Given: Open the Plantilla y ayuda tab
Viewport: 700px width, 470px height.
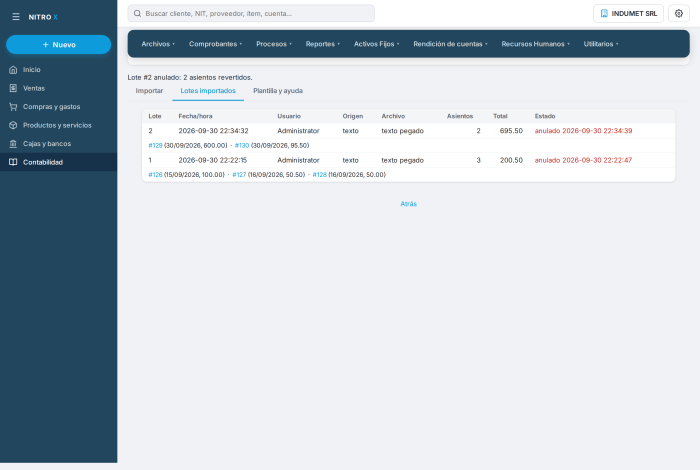Looking at the screenshot, I should (278, 91).
